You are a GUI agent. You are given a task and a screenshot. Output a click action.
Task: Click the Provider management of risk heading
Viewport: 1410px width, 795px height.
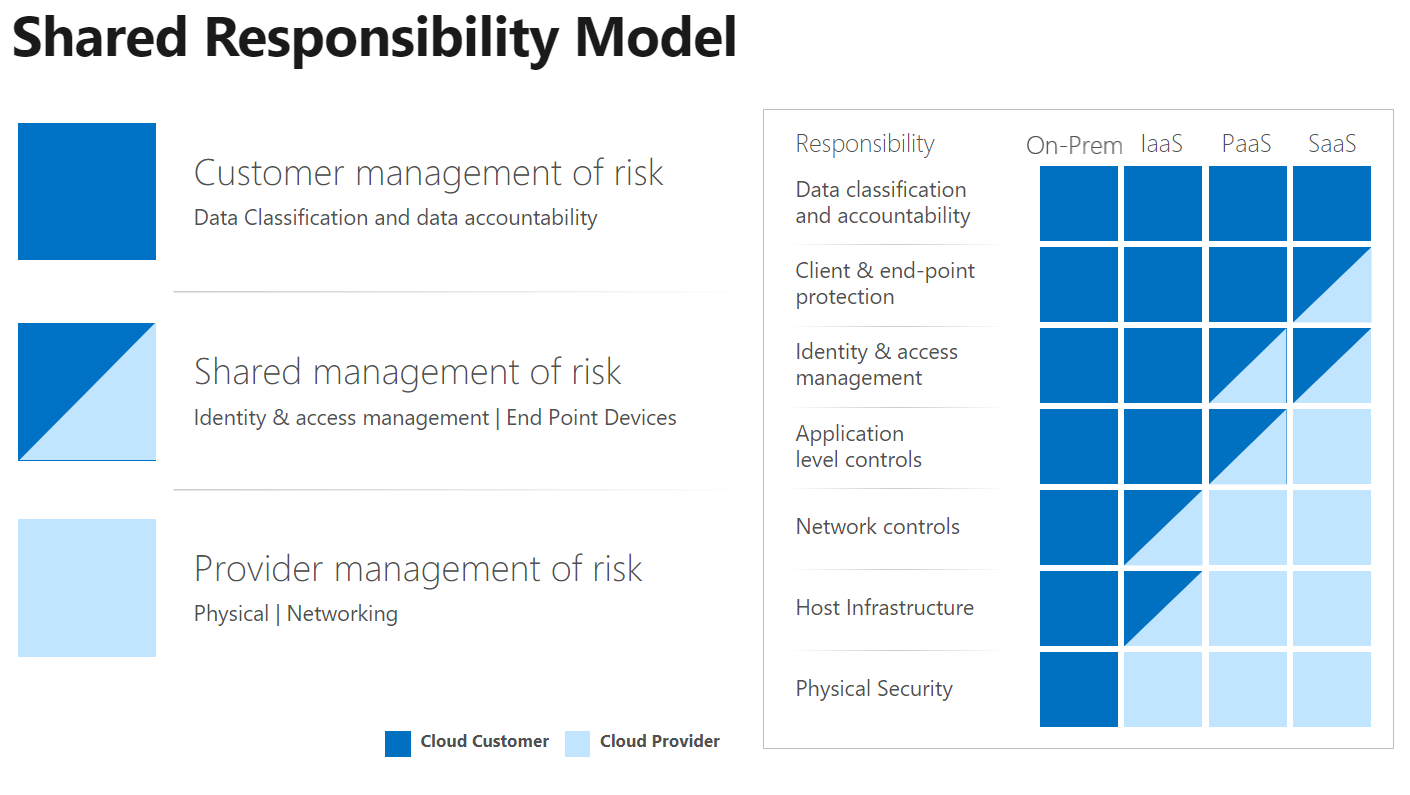[418, 569]
